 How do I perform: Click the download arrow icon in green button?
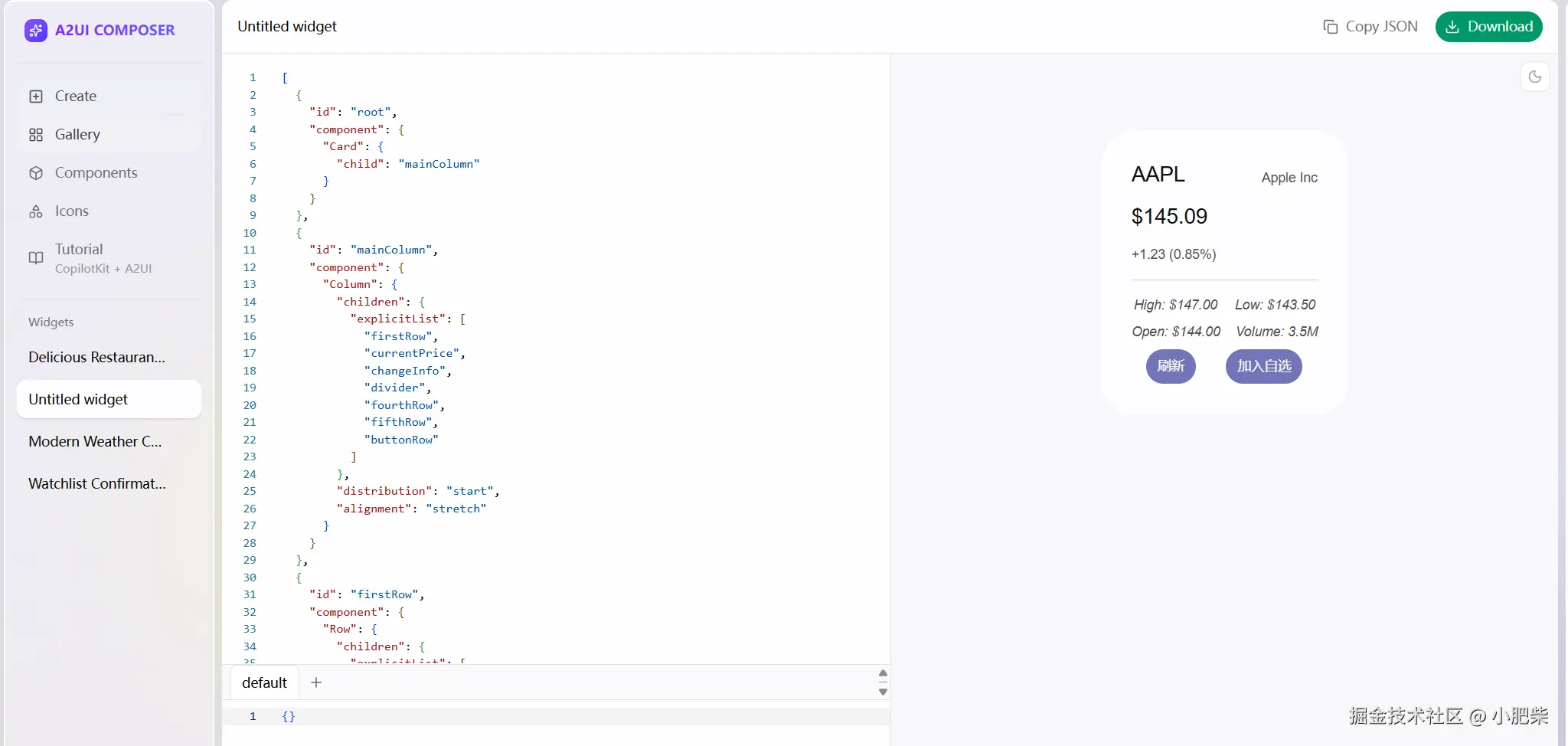tap(1452, 27)
